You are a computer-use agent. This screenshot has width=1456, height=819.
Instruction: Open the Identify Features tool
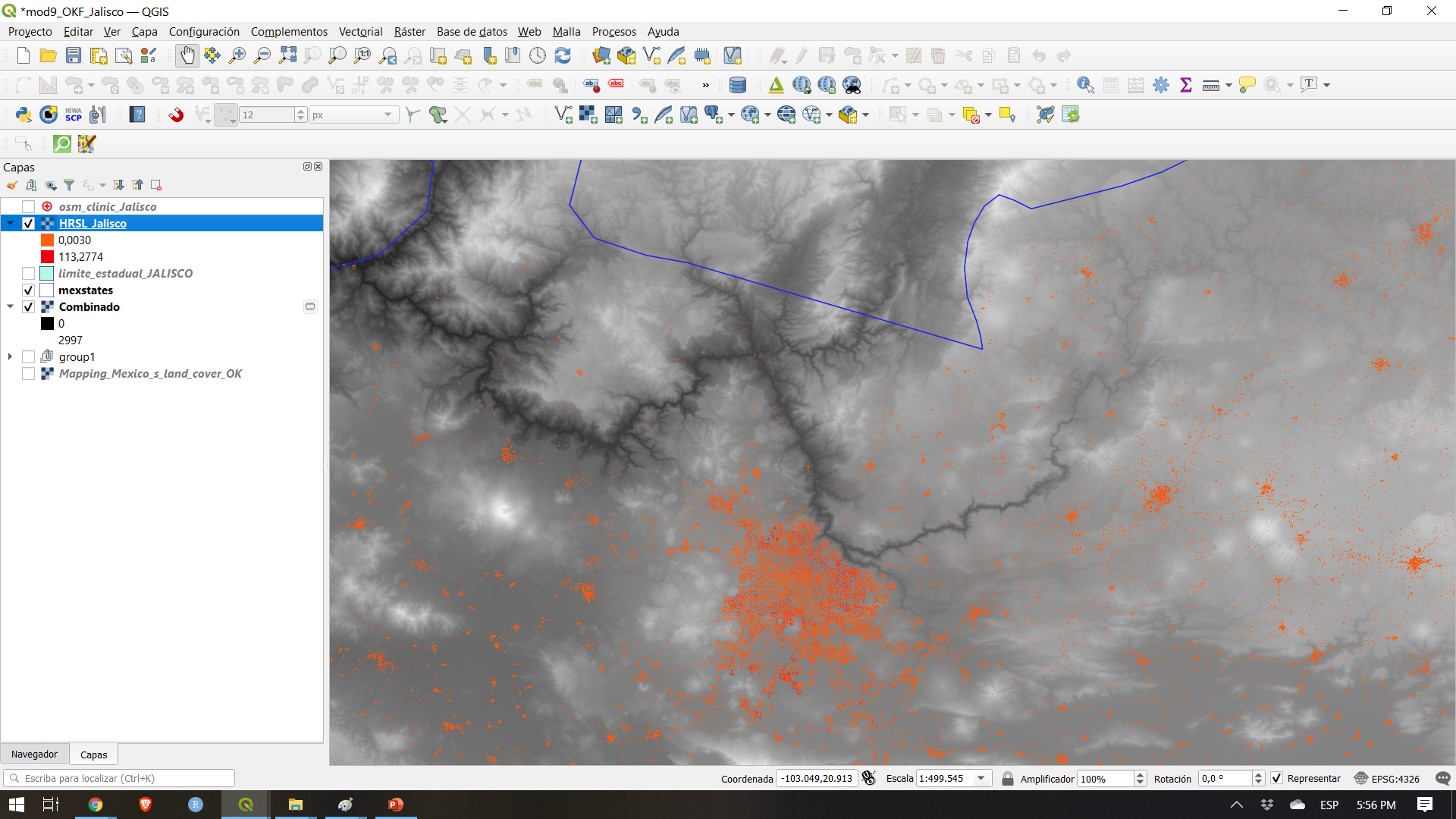point(1086,85)
